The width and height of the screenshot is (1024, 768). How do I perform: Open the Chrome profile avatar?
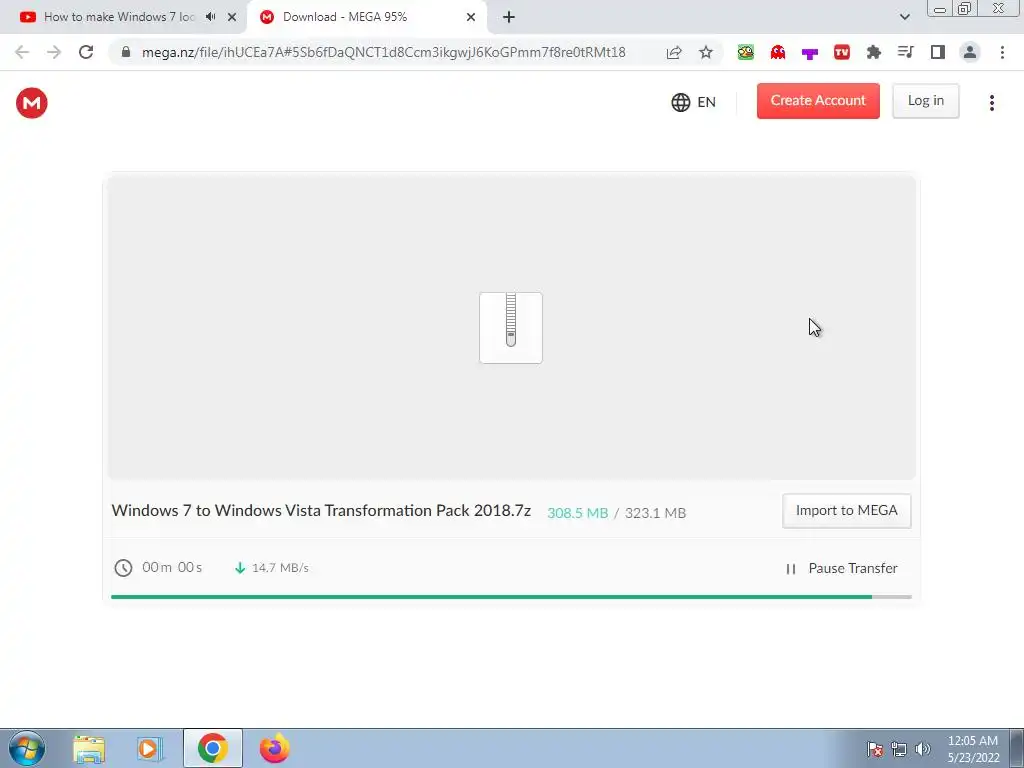click(x=970, y=52)
